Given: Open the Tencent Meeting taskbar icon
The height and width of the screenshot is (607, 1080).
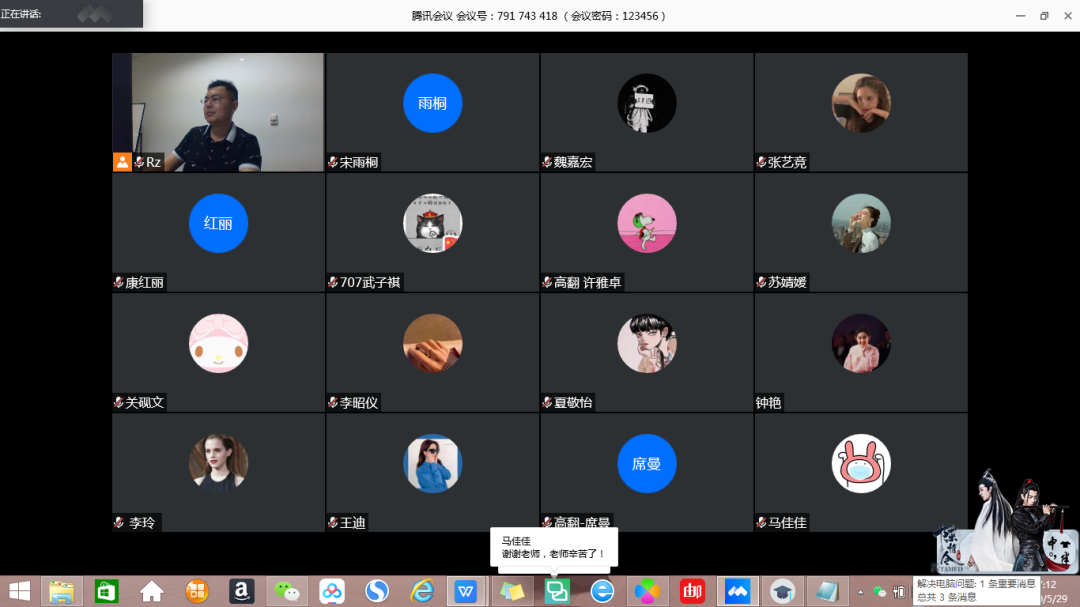Looking at the screenshot, I should tap(737, 591).
